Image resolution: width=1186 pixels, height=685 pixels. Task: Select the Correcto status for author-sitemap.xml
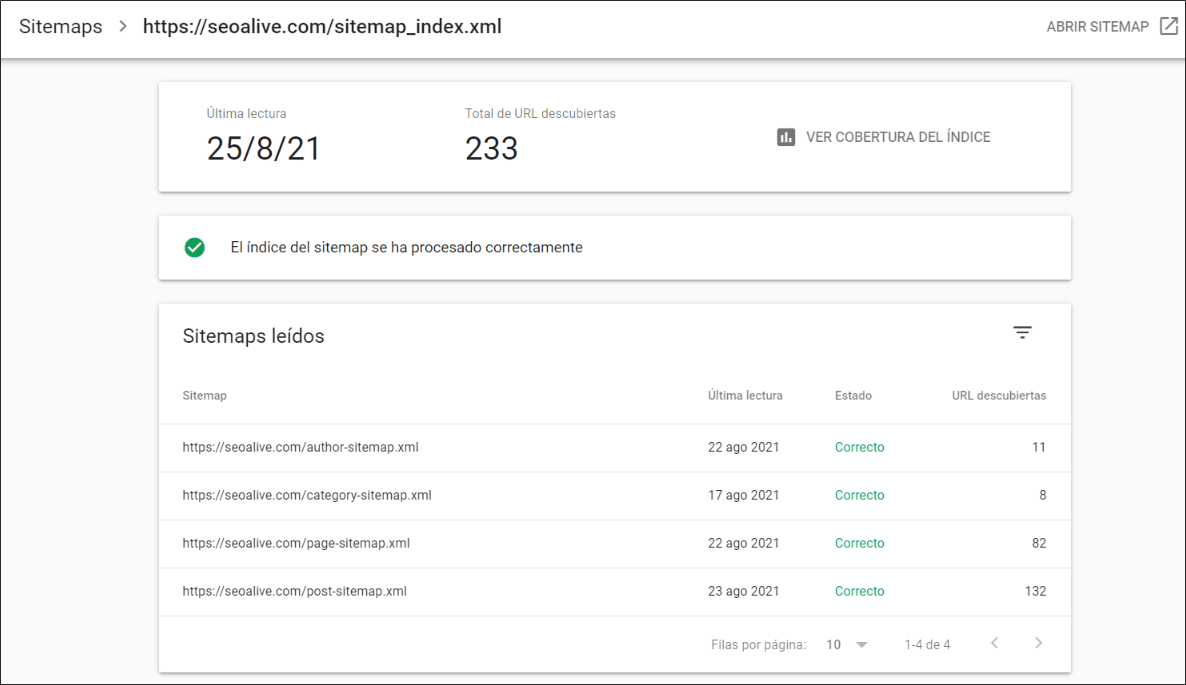[x=859, y=447]
